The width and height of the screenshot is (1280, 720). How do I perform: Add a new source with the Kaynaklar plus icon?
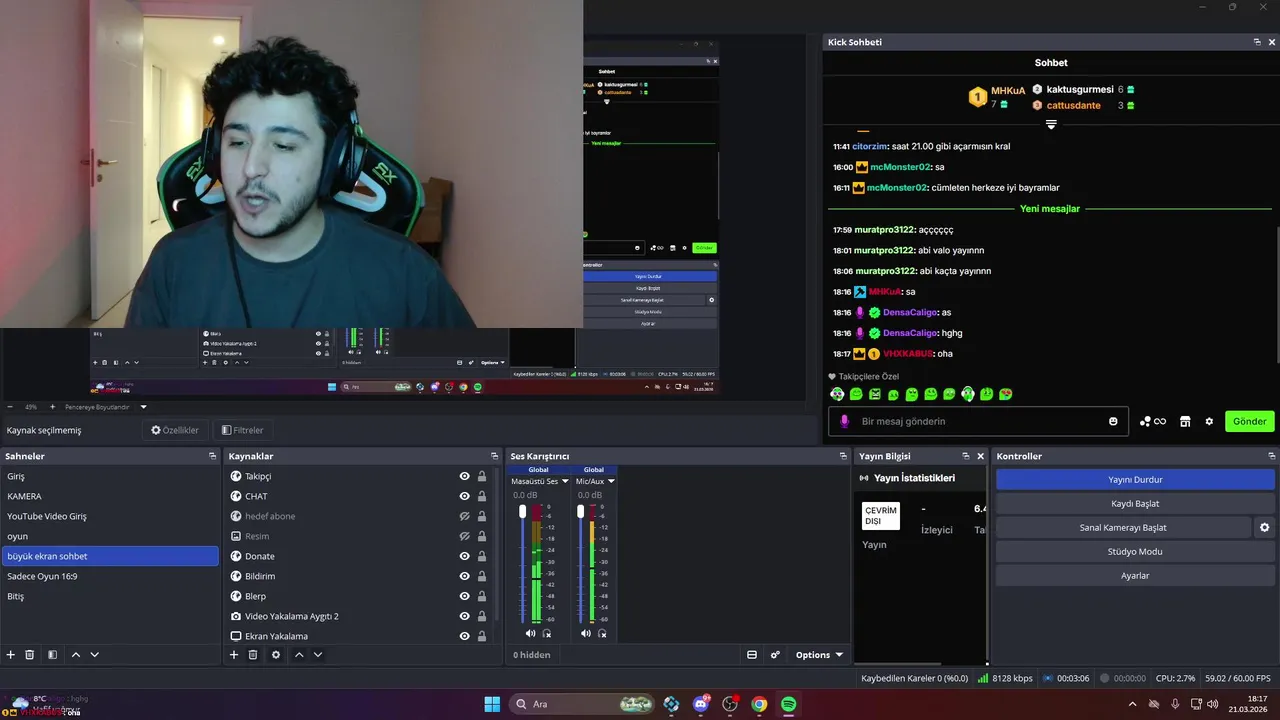click(x=234, y=655)
